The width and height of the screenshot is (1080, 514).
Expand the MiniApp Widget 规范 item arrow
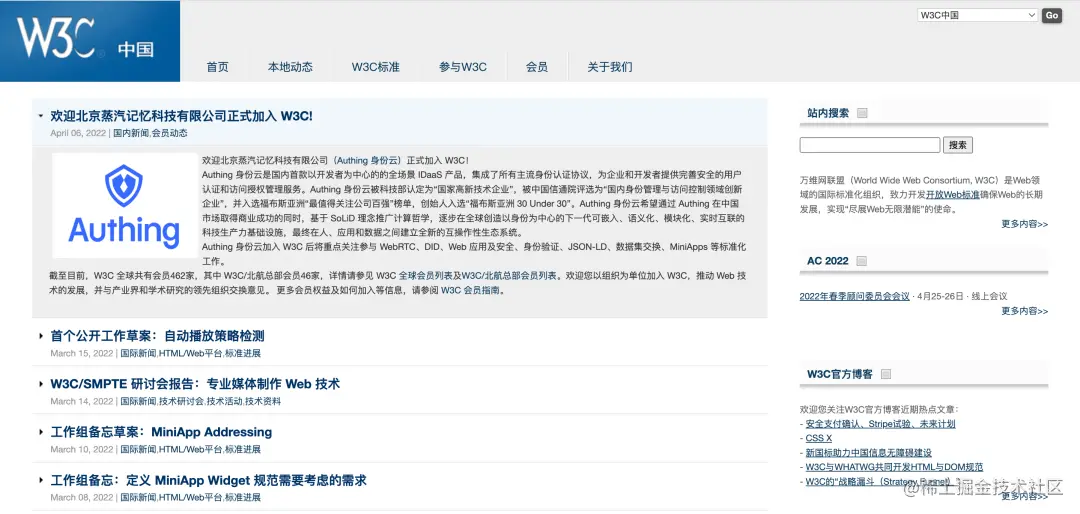41,481
